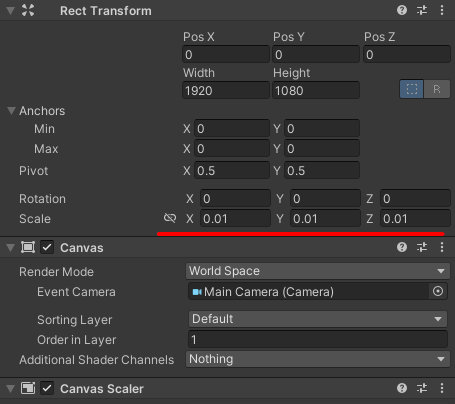
Task: Click the Scale property label
Action: [35, 219]
